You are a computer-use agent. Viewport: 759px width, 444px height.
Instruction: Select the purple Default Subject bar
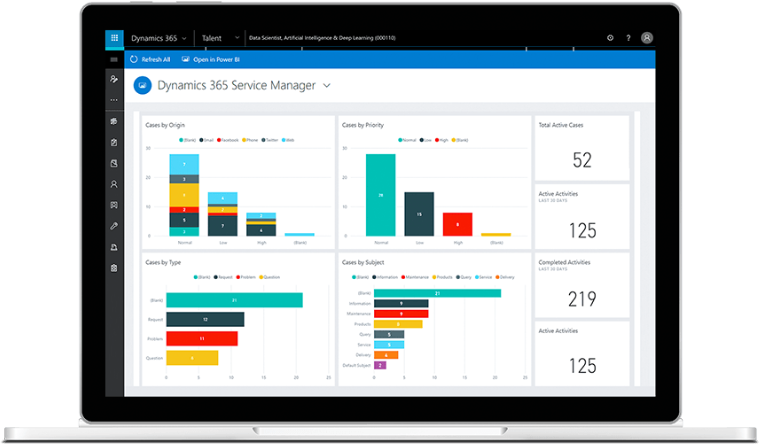(x=380, y=365)
